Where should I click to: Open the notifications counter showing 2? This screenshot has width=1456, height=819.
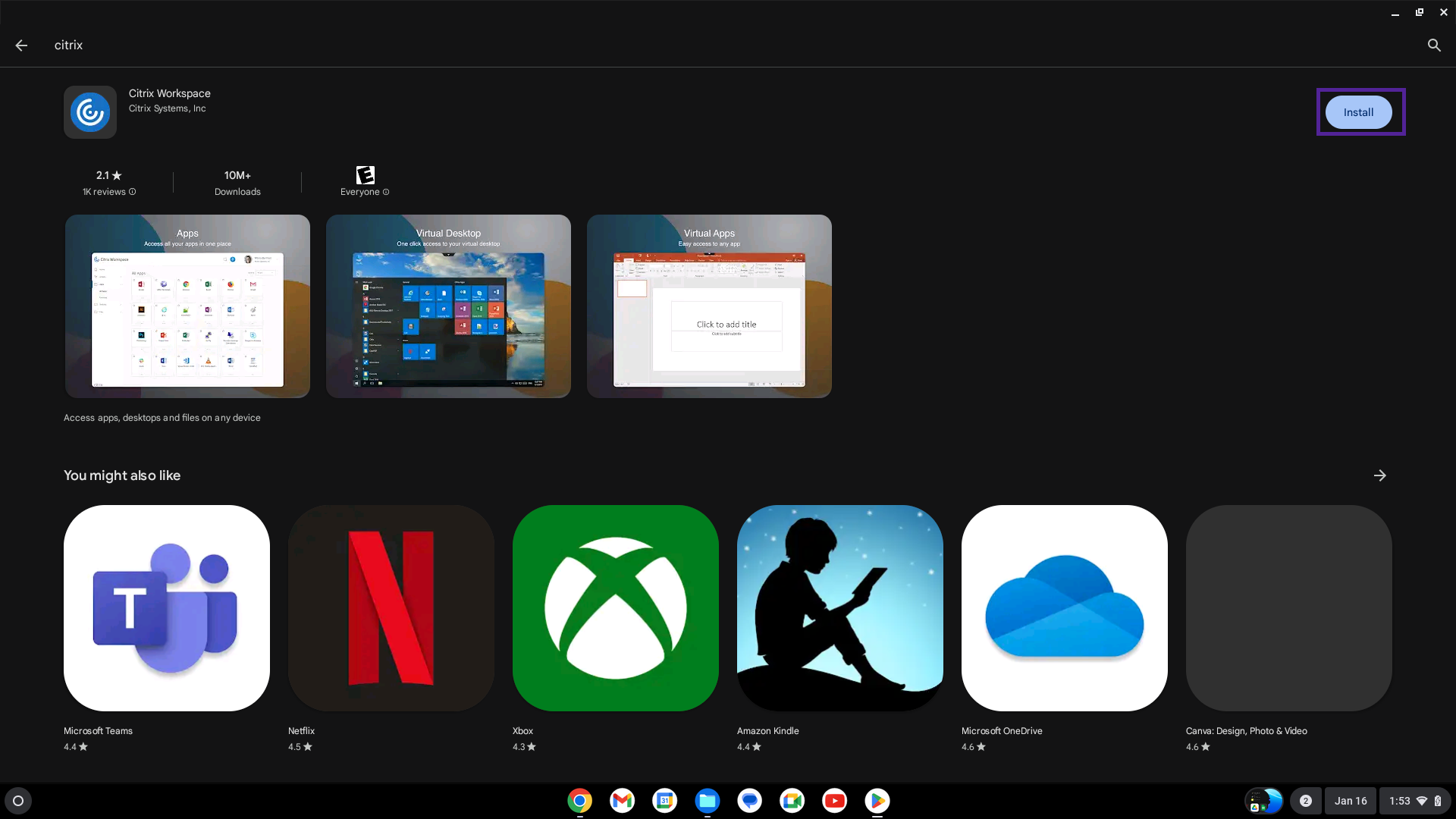point(1305,801)
